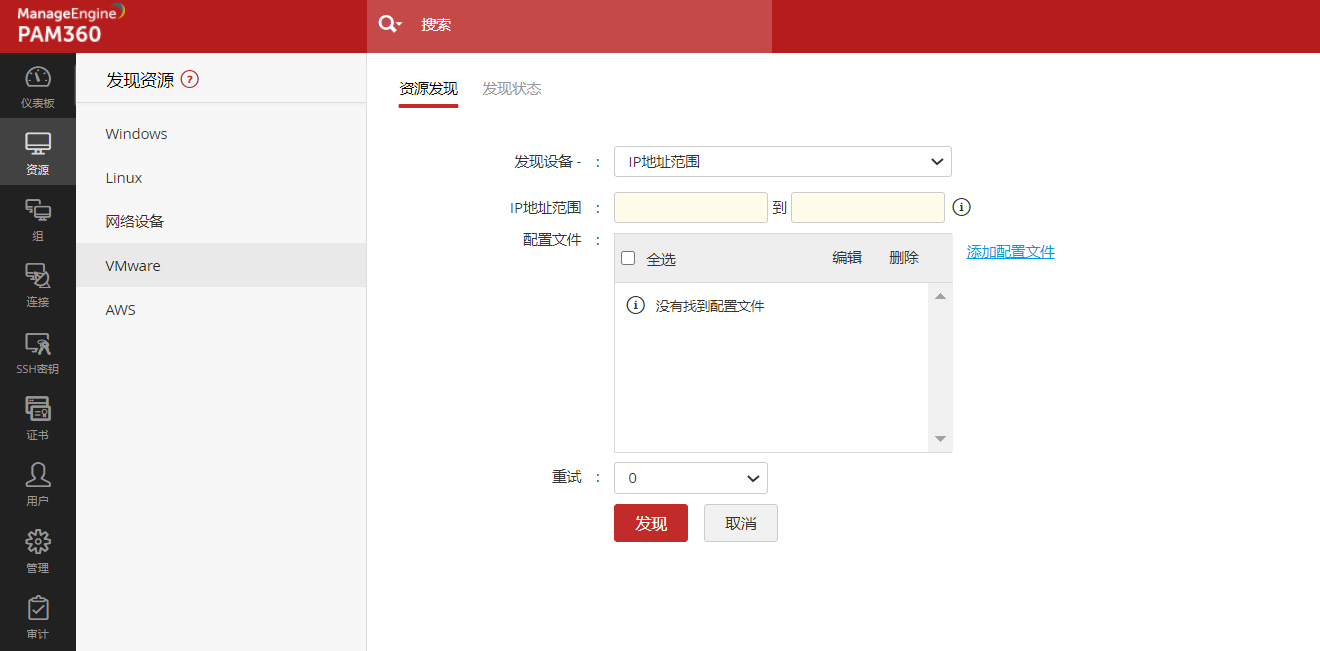Screen dimensions: 1320x651
Task: Tick the 全选 select-all checkbox
Action: click(628, 258)
